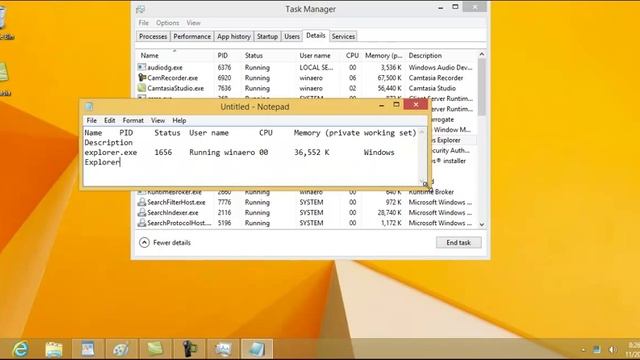
Task: Open Notepad Edit menu
Action: coord(109,120)
